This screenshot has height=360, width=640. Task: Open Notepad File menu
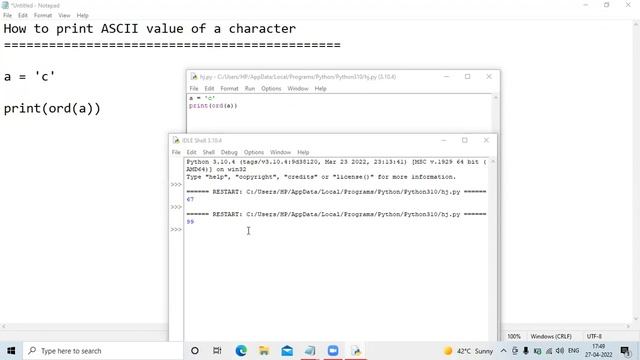point(7,16)
